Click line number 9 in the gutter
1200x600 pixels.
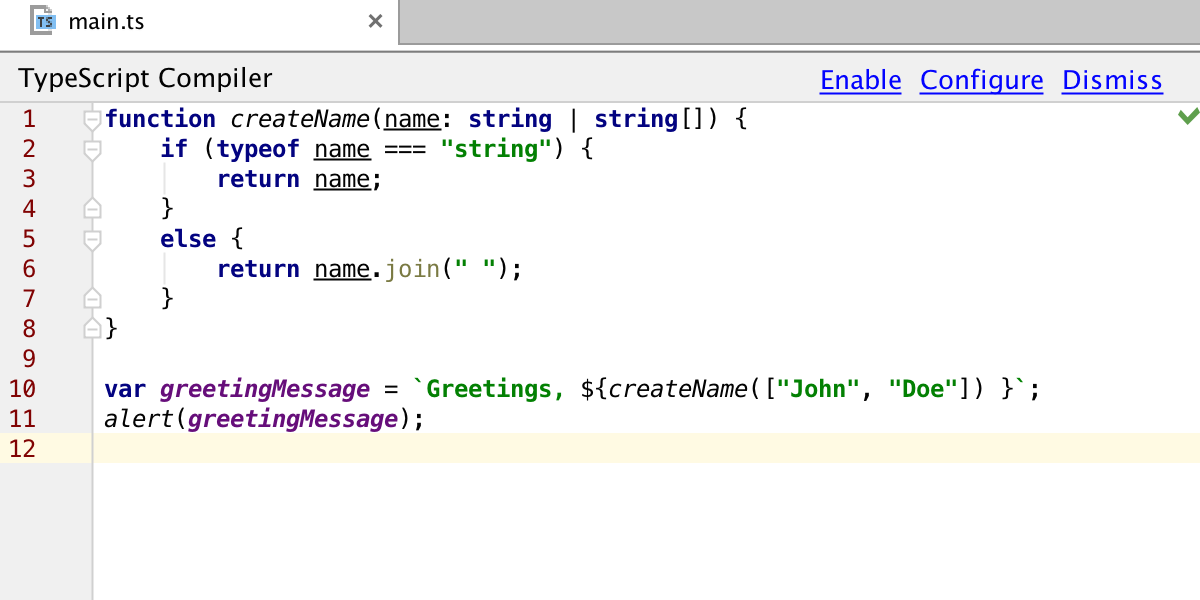[x=28, y=359]
